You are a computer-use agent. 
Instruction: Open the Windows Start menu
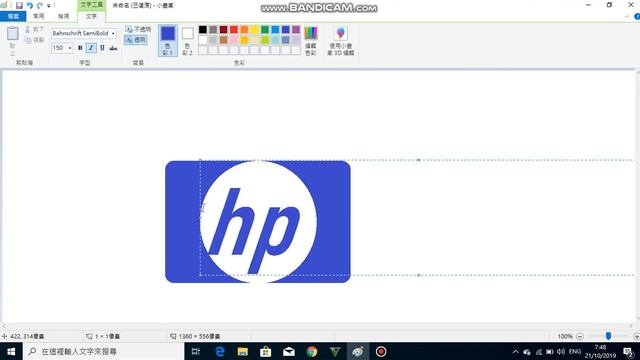(x=11, y=351)
